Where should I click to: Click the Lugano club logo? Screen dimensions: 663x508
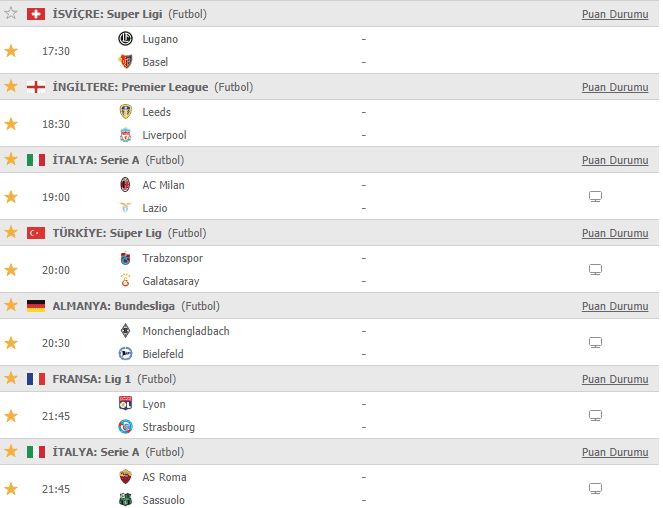[125, 39]
